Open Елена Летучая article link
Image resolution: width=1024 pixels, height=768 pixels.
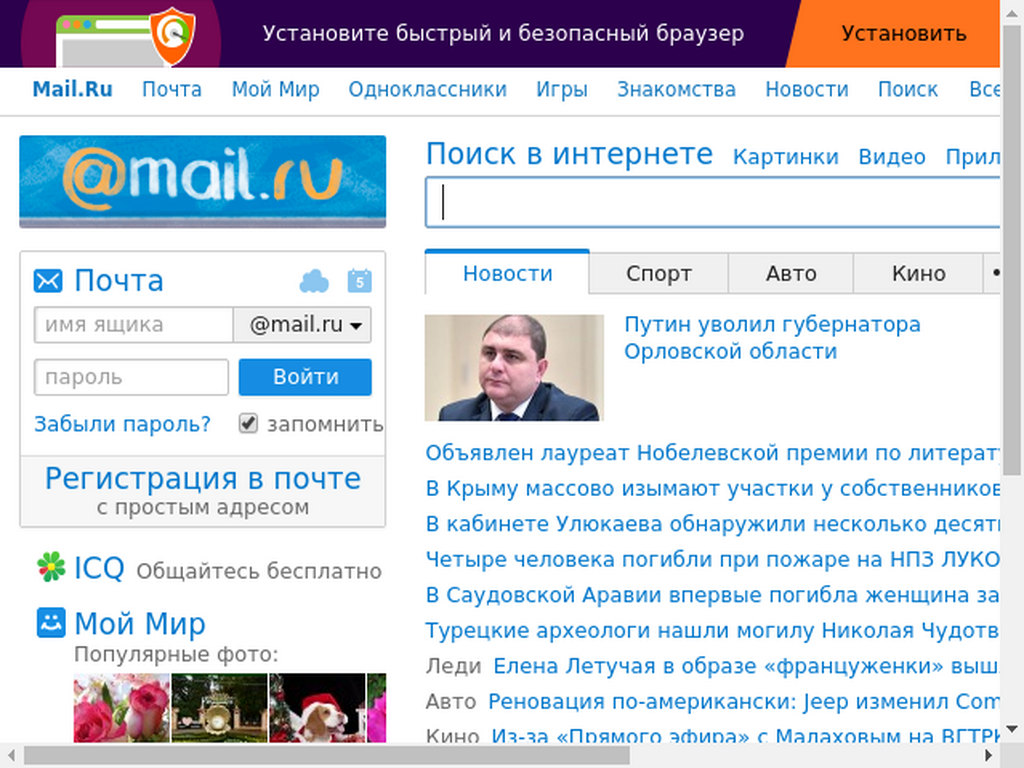(746, 665)
